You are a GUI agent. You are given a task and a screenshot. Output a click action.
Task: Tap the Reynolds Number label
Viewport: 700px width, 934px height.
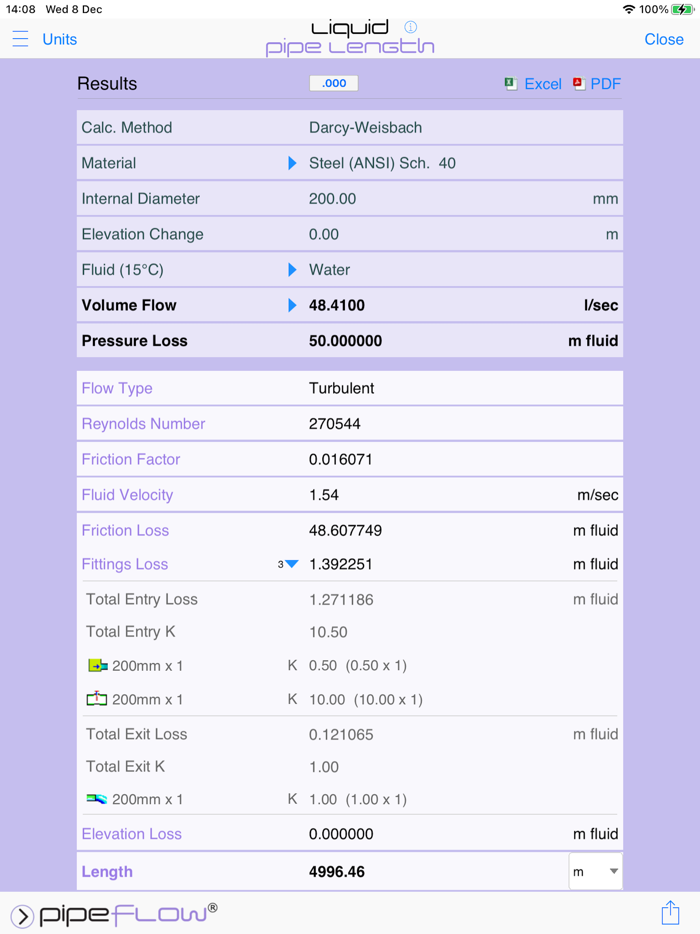pos(143,424)
